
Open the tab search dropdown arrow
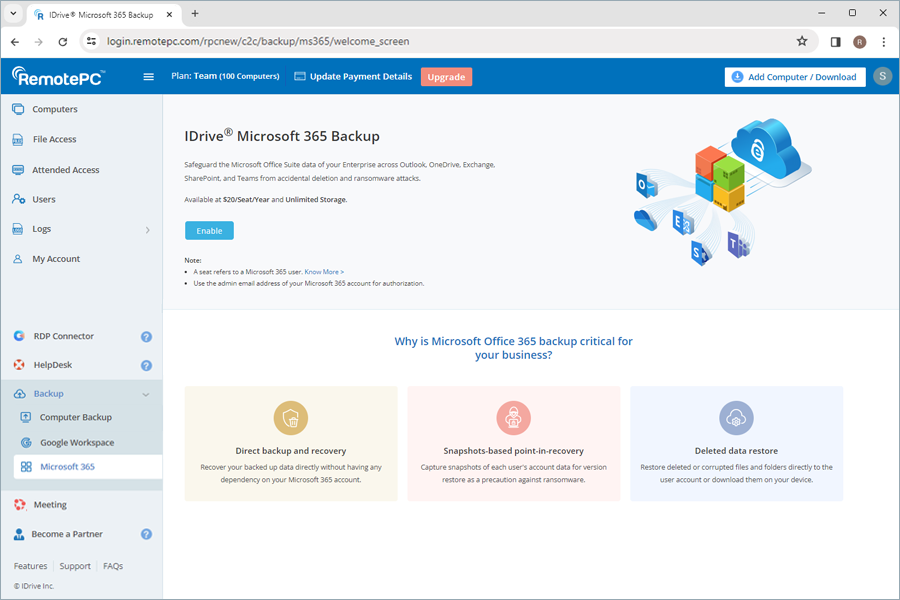[13, 13]
